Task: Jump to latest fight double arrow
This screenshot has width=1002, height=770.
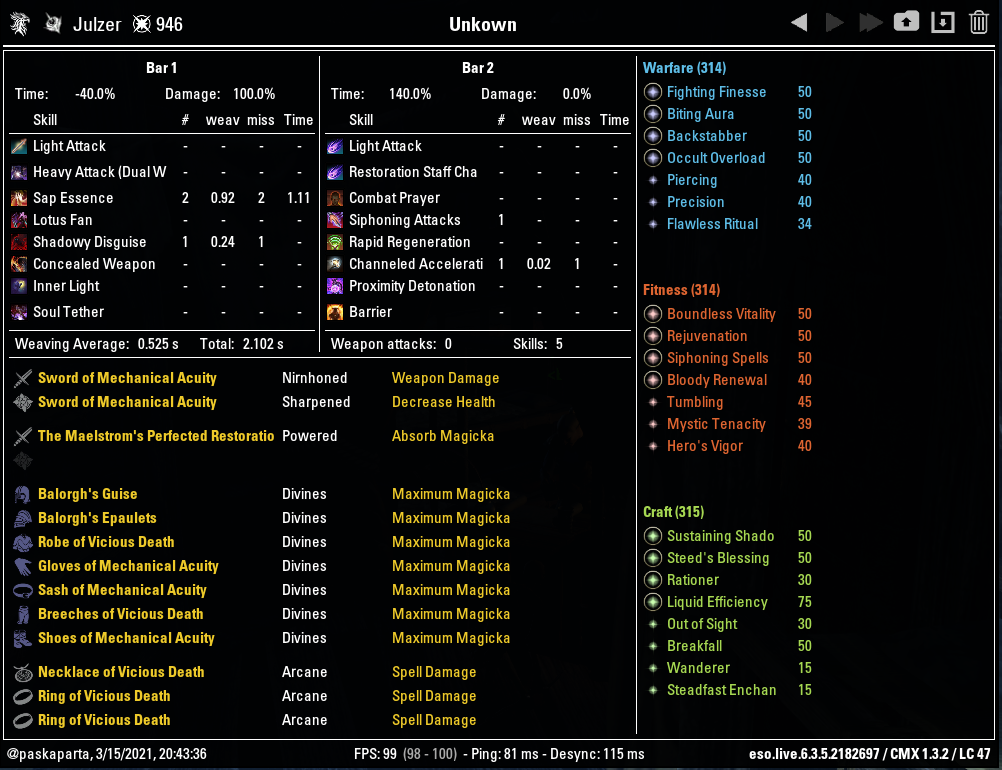Action: coord(870,23)
